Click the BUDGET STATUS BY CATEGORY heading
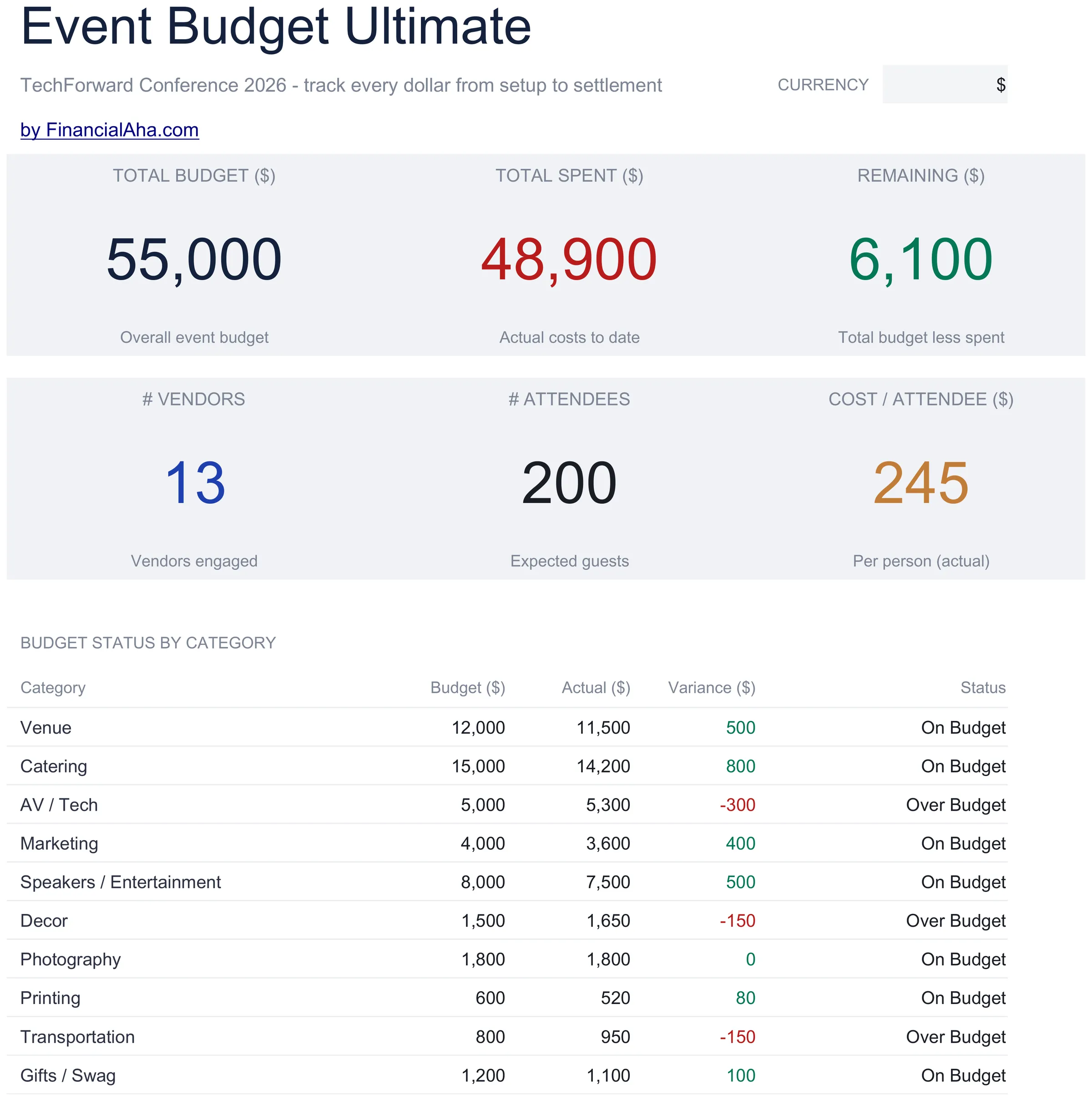Viewport: 1092px width, 1101px height. coord(148,644)
